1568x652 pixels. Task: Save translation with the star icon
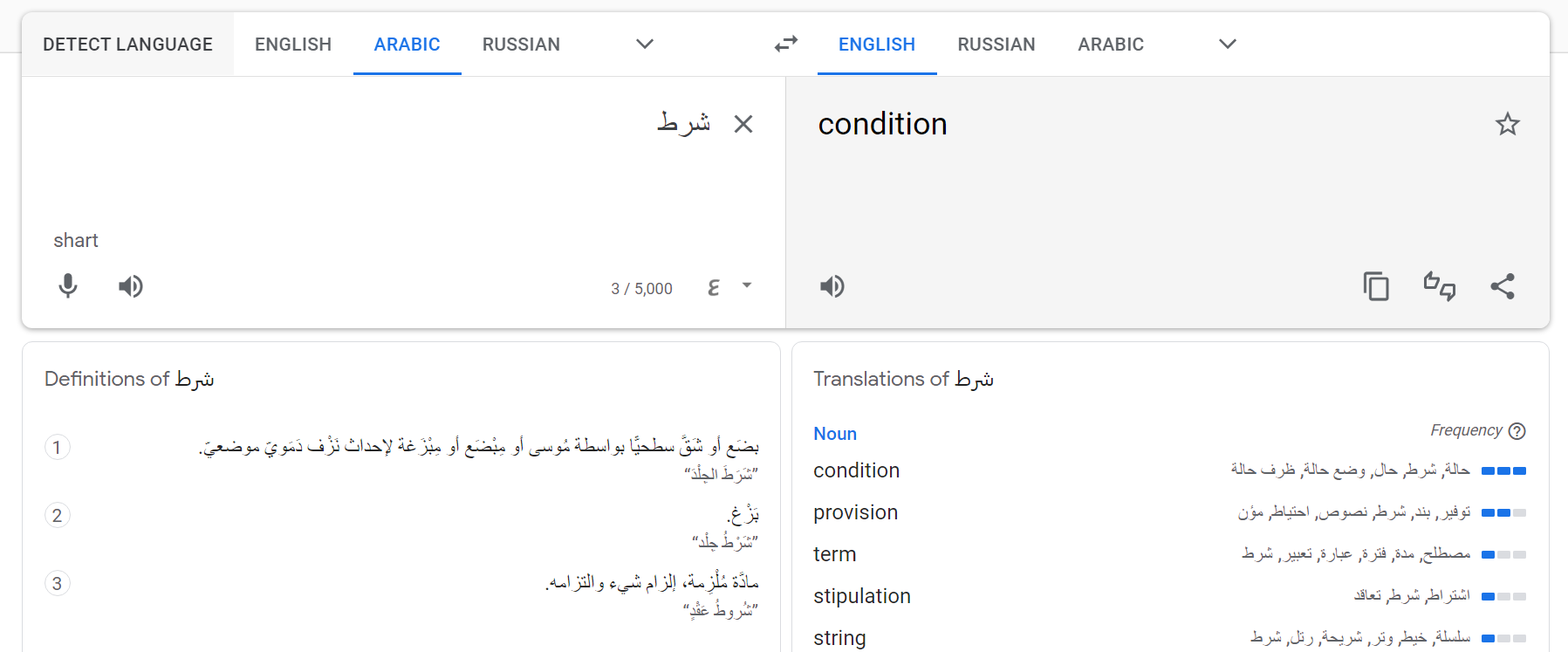pyautogui.click(x=1507, y=124)
